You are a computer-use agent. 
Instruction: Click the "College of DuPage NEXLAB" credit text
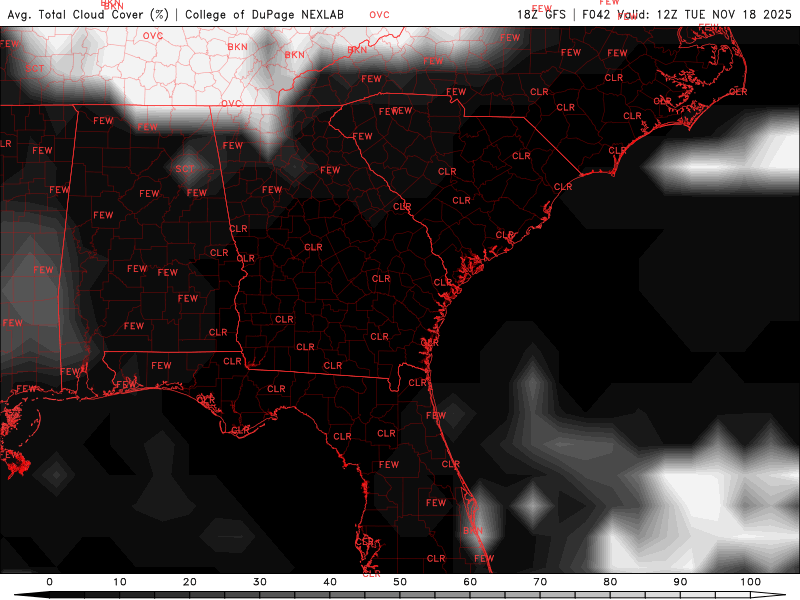pos(264,15)
